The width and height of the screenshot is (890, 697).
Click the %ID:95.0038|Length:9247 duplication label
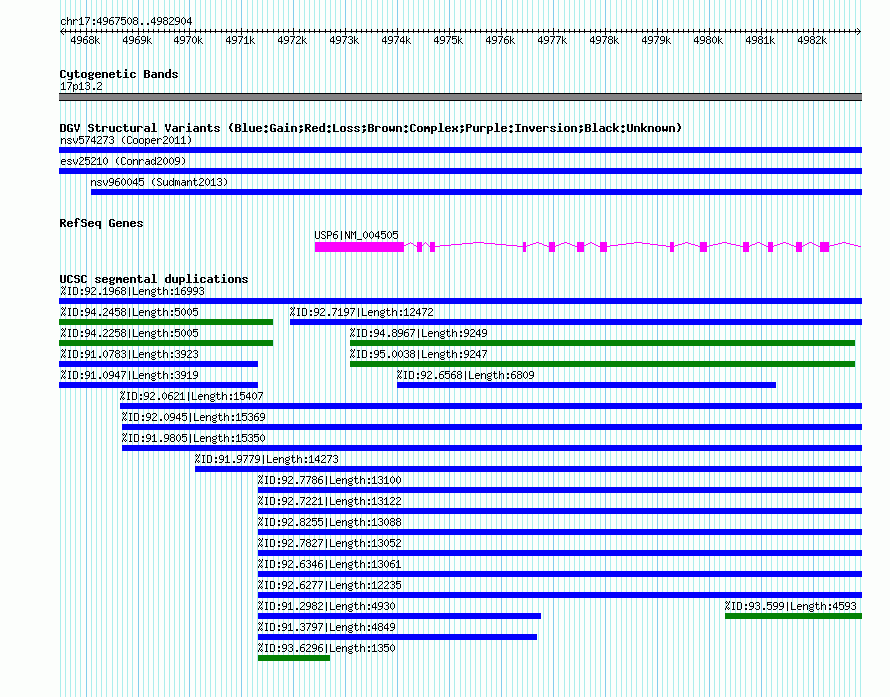(419, 354)
